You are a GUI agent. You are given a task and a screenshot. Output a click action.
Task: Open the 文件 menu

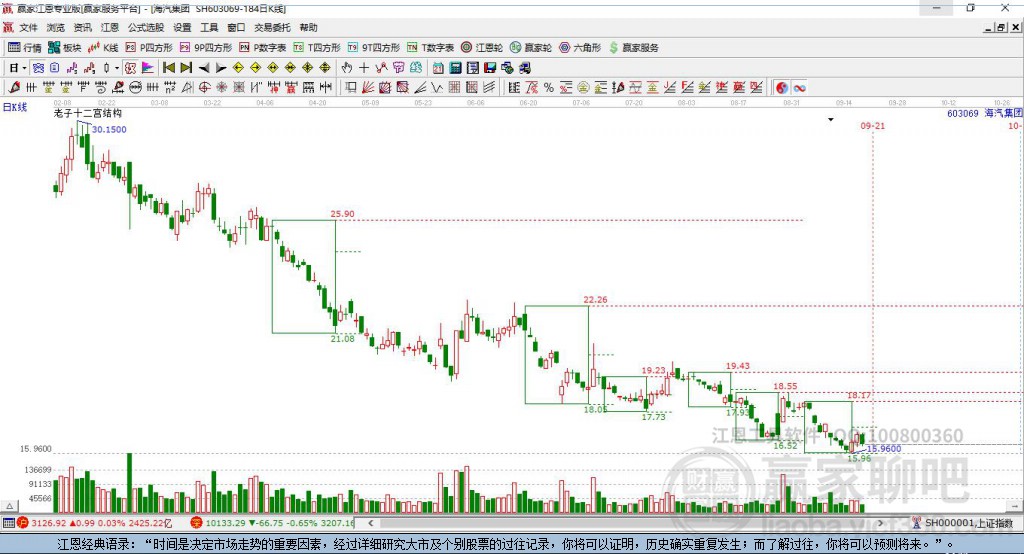pos(28,27)
